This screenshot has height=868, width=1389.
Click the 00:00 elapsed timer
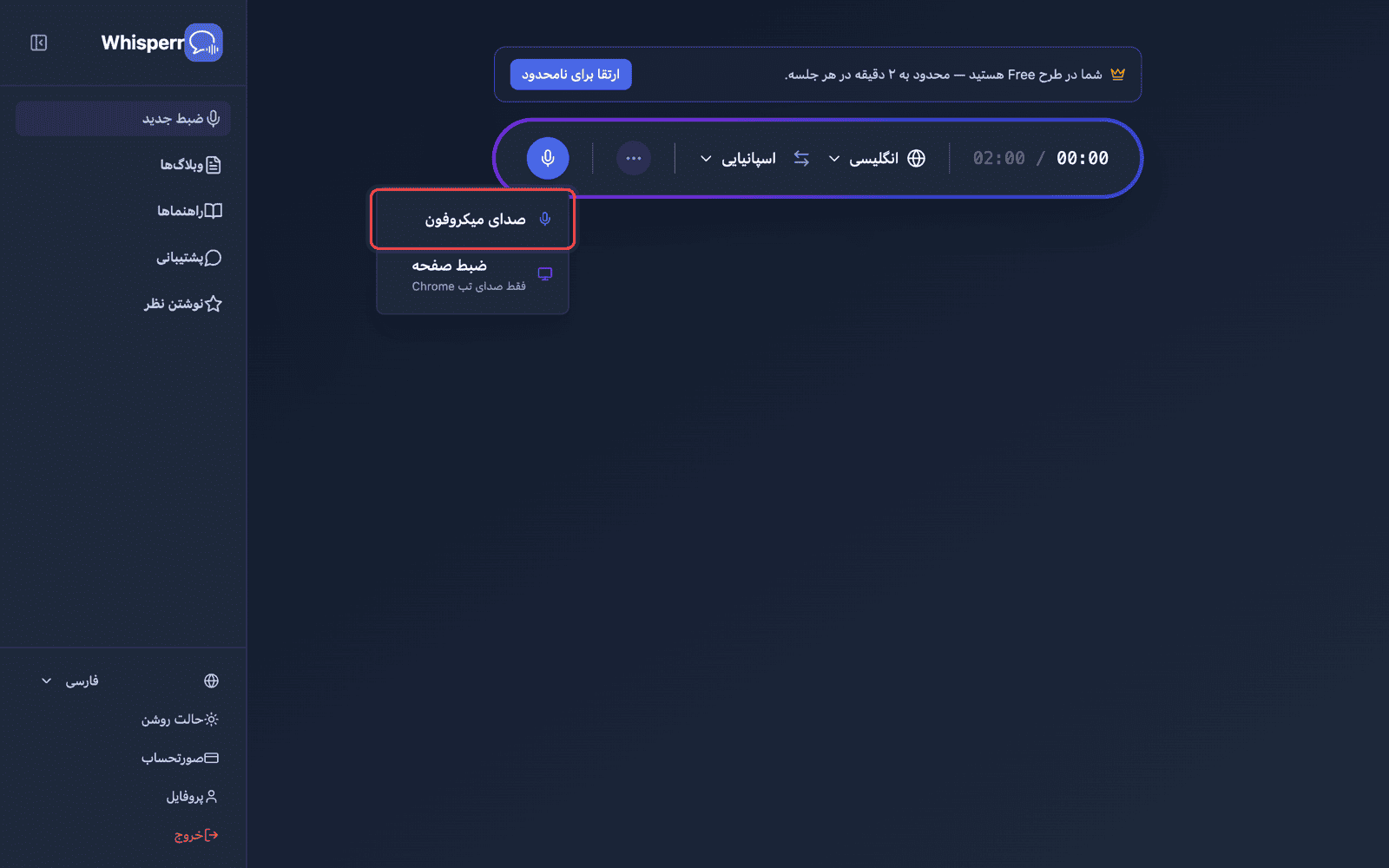coord(1083,158)
